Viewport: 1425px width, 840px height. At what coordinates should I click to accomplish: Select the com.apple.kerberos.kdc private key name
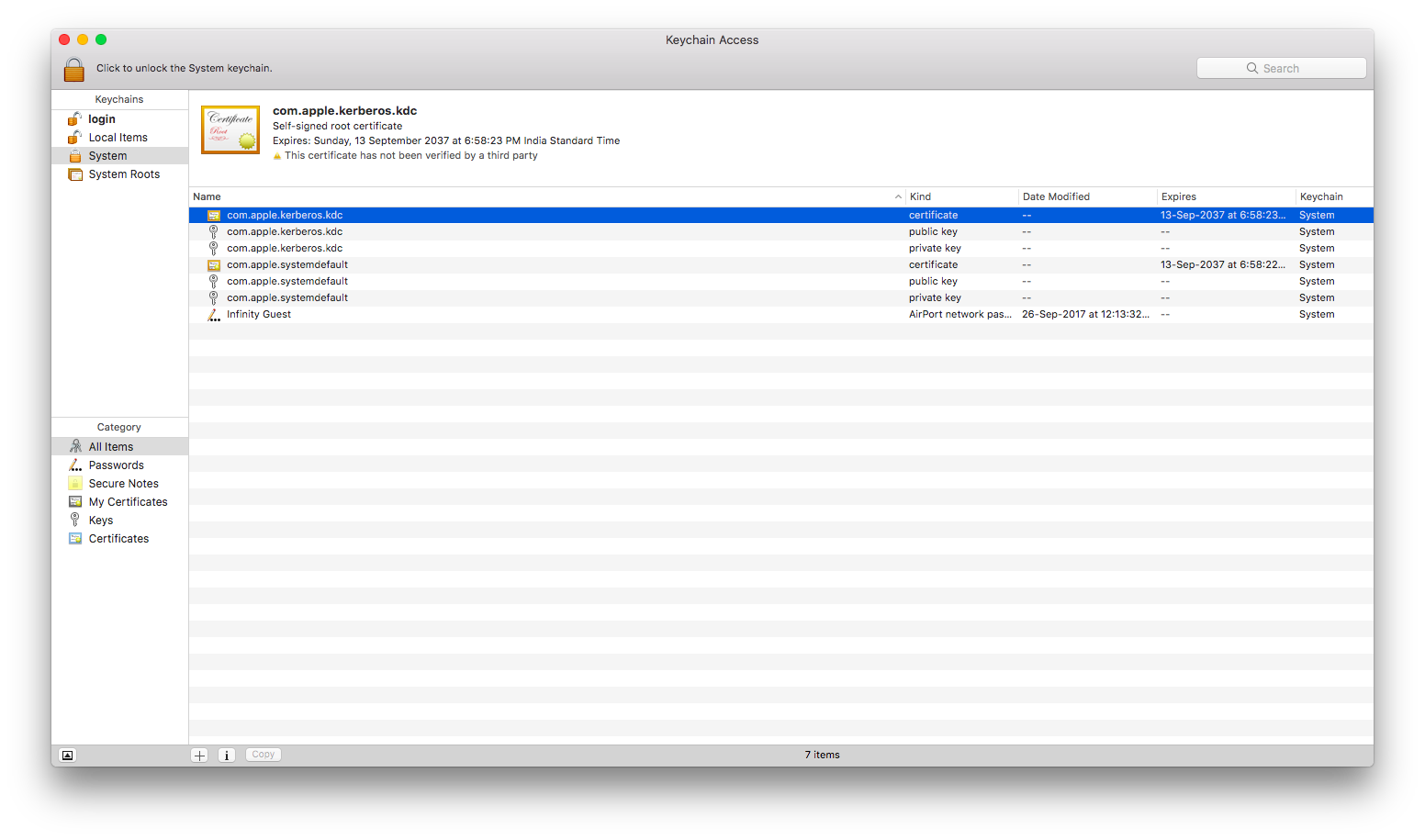pos(285,249)
